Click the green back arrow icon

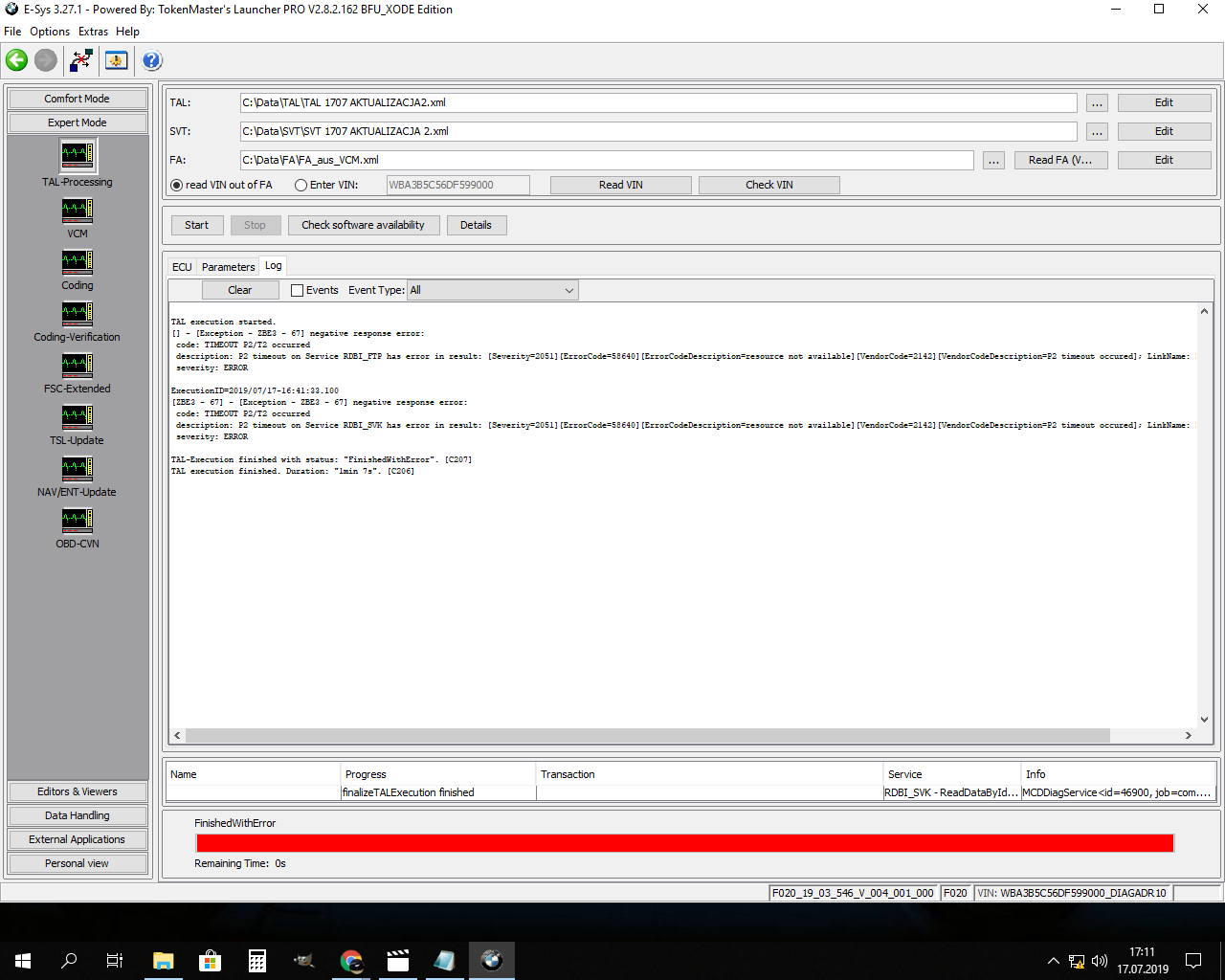coord(17,60)
